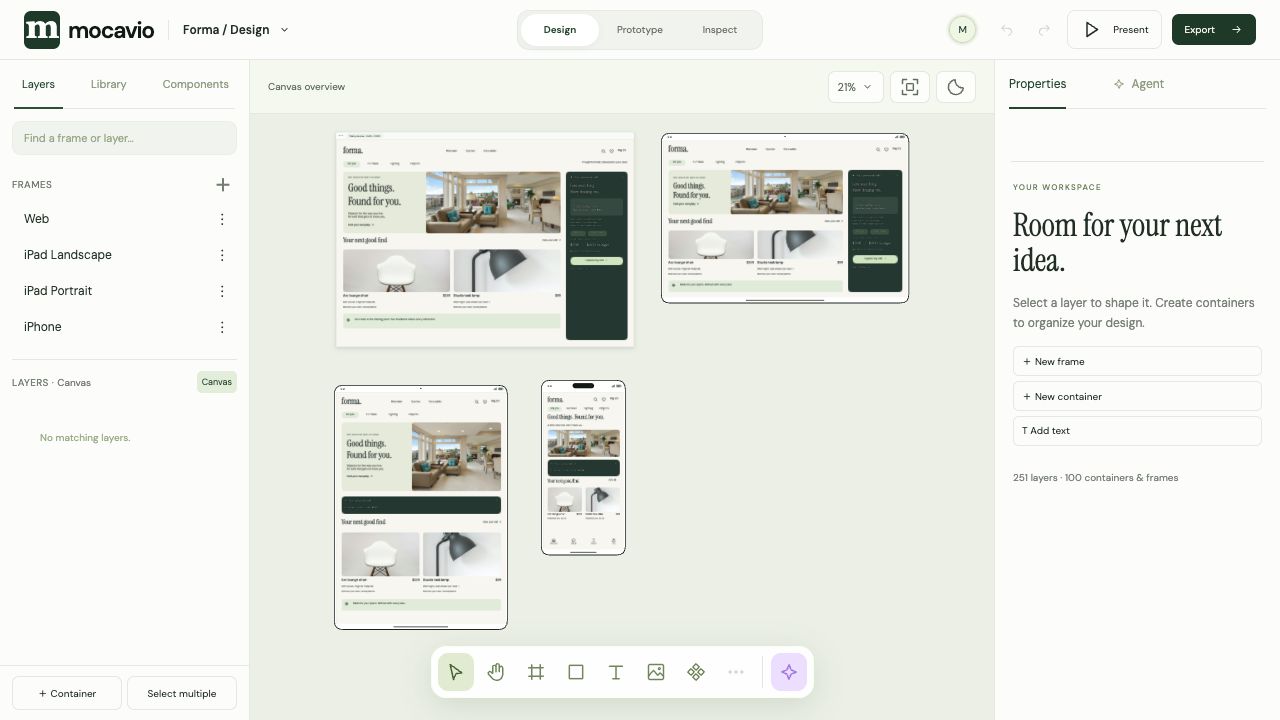Click the redo arrow
This screenshot has width=1280, height=720.
pos(1044,30)
